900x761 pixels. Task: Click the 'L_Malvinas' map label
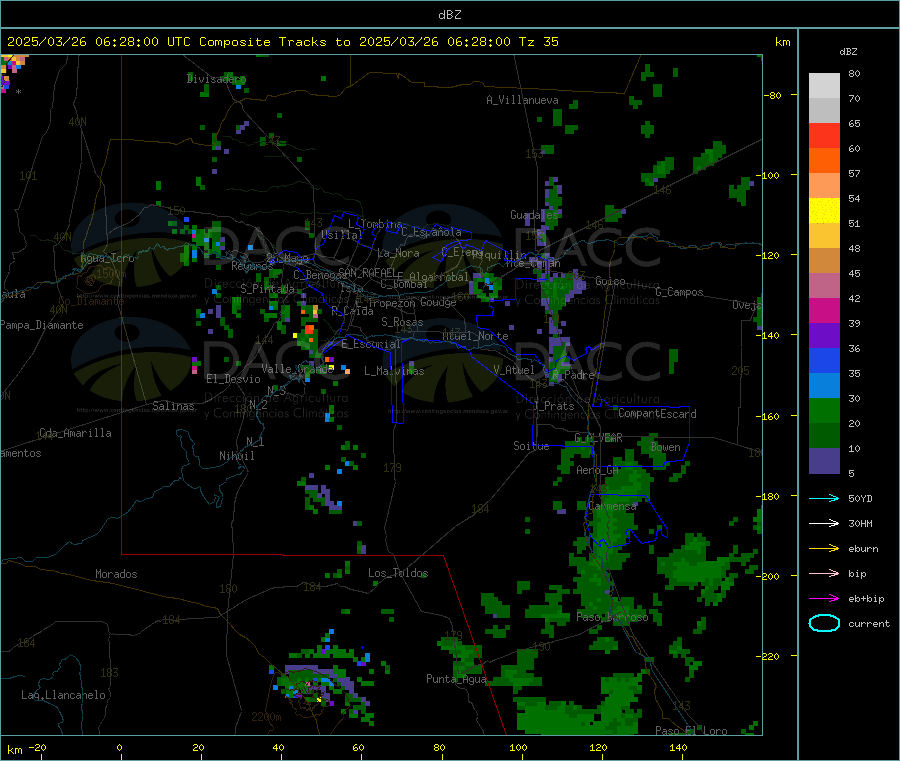tap(394, 371)
